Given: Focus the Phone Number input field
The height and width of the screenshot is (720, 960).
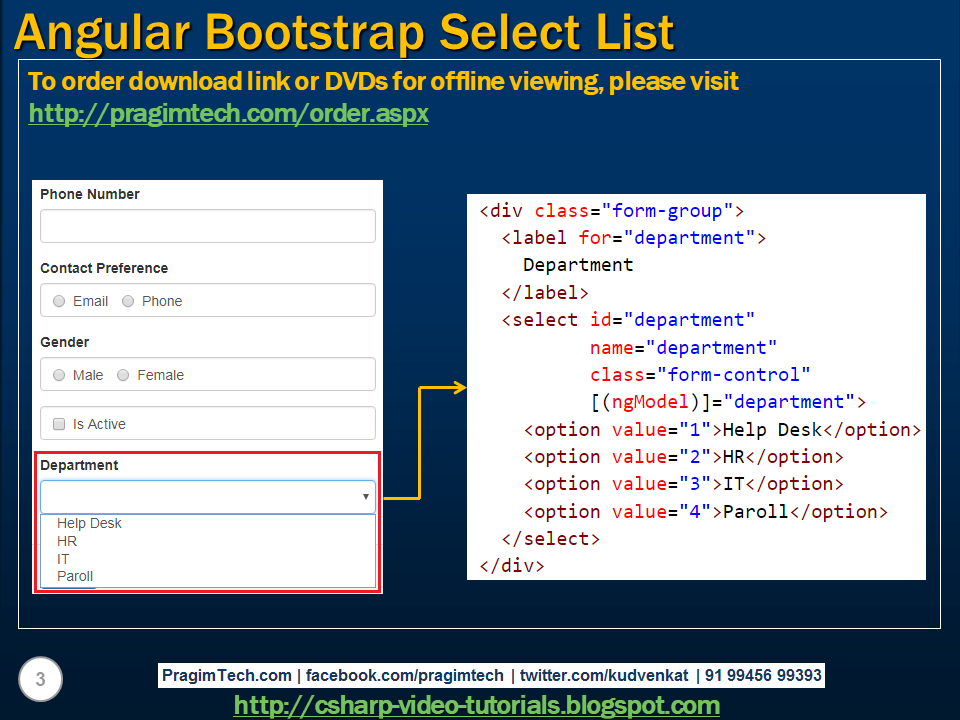Looking at the screenshot, I should click(208, 226).
